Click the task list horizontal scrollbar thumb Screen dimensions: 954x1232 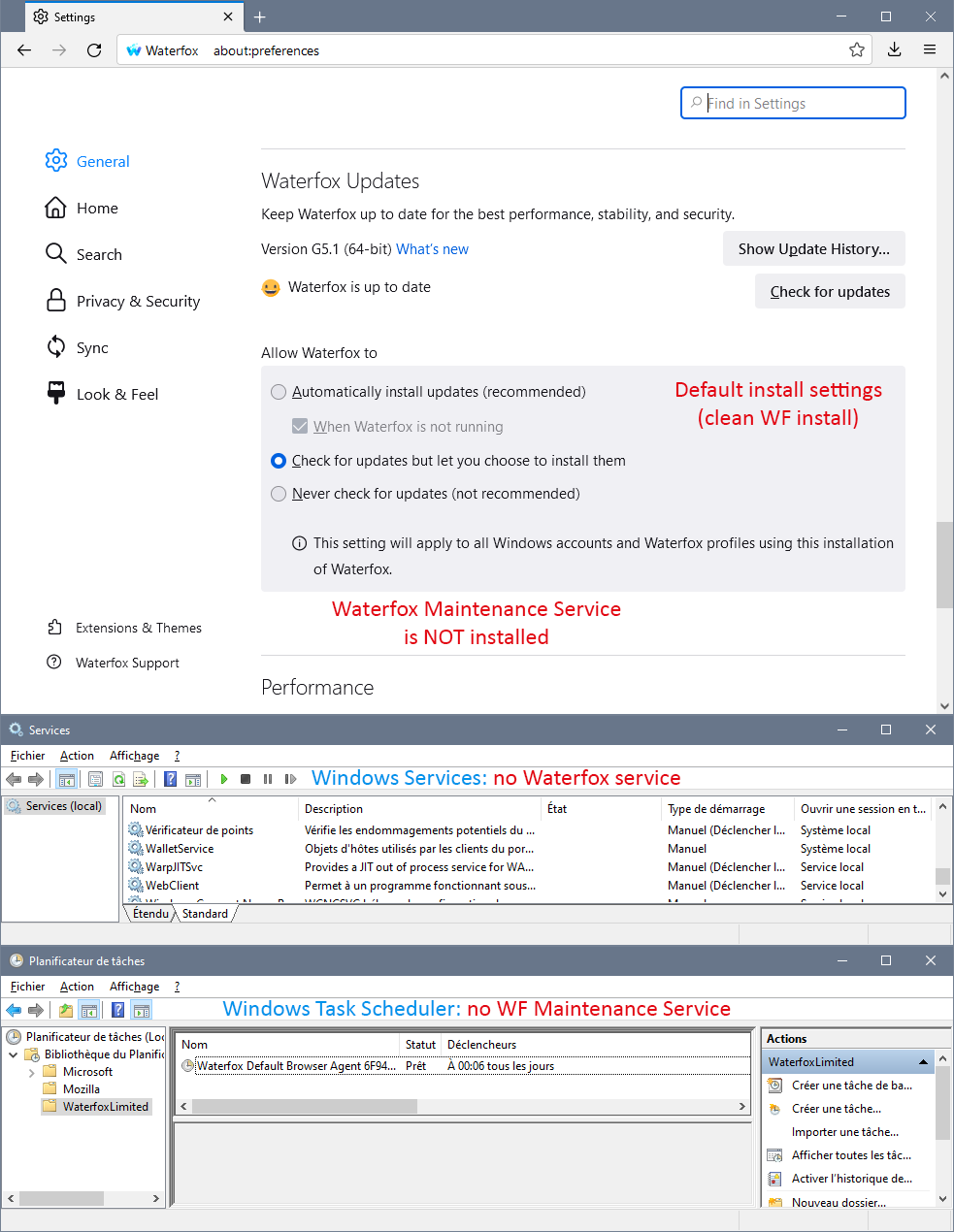[305, 1107]
